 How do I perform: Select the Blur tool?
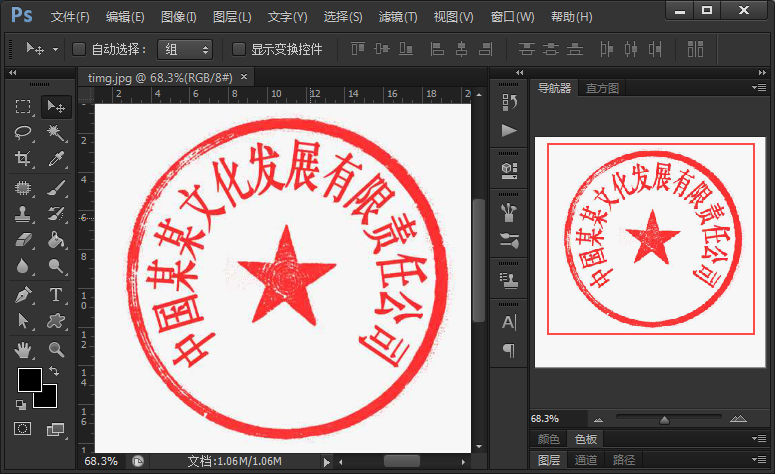(x=23, y=266)
